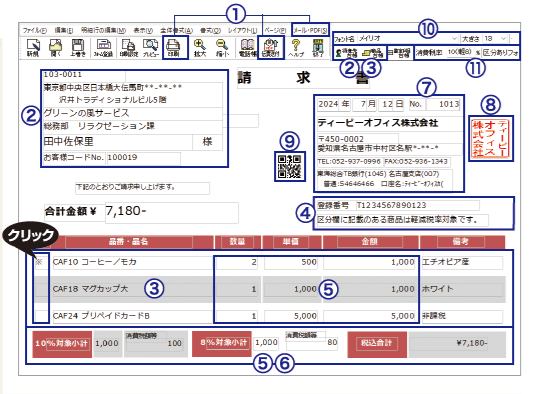Select the red company seal stamp

(x=490, y=138)
